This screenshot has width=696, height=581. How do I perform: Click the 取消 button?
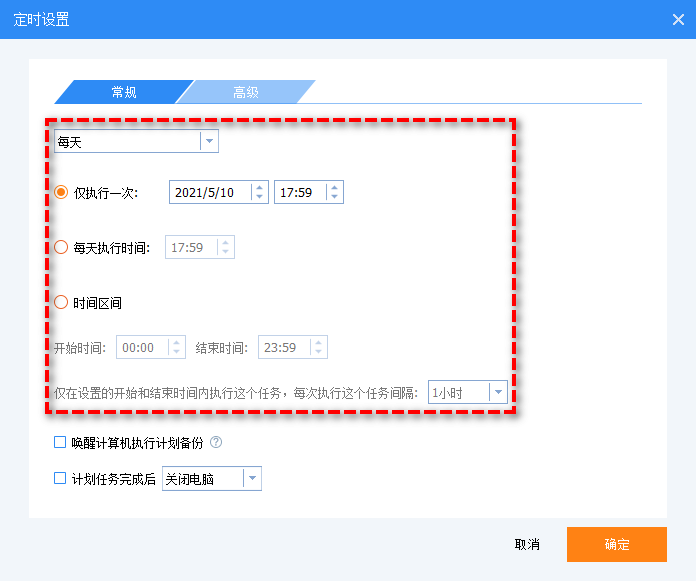coord(527,544)
